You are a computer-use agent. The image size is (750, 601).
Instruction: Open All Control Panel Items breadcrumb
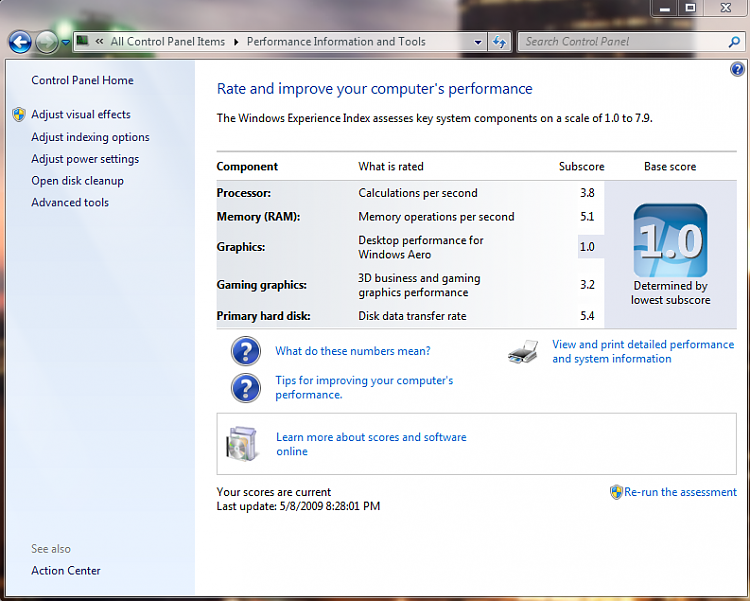coord(167,42)
